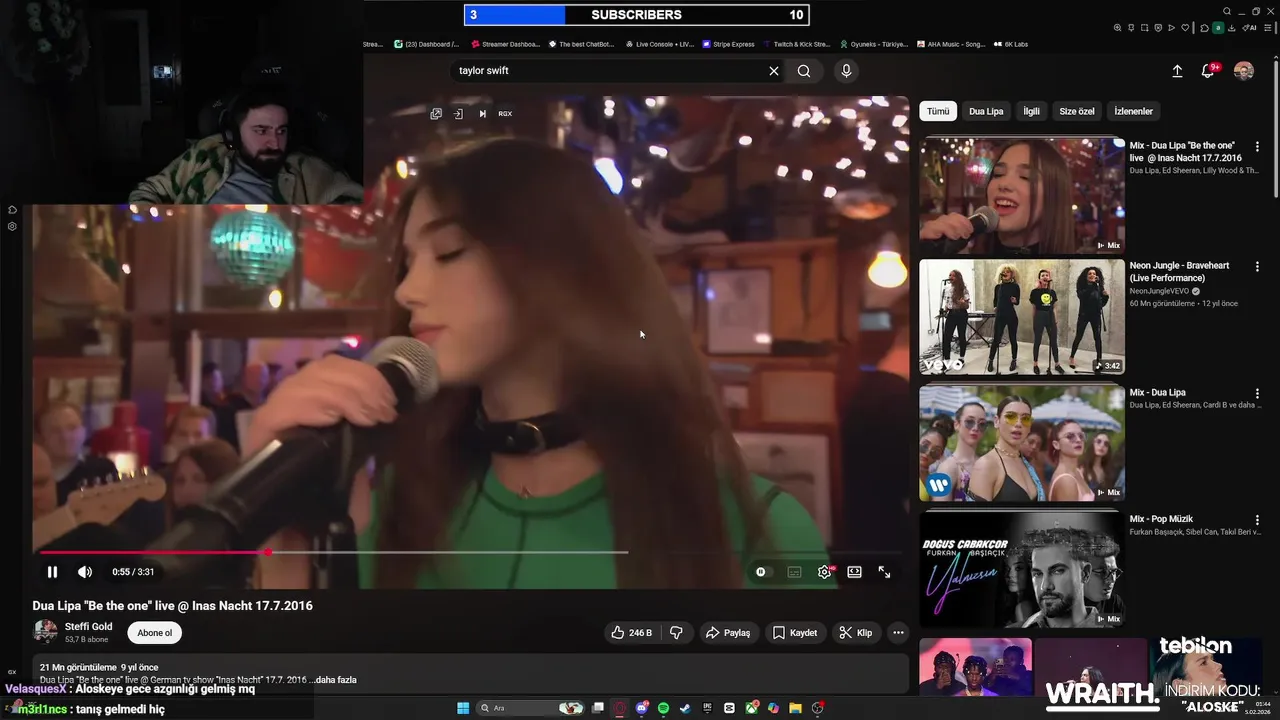1280x720 pixels.
Task: Click the magnifier search button
Action: click(804, 71)
